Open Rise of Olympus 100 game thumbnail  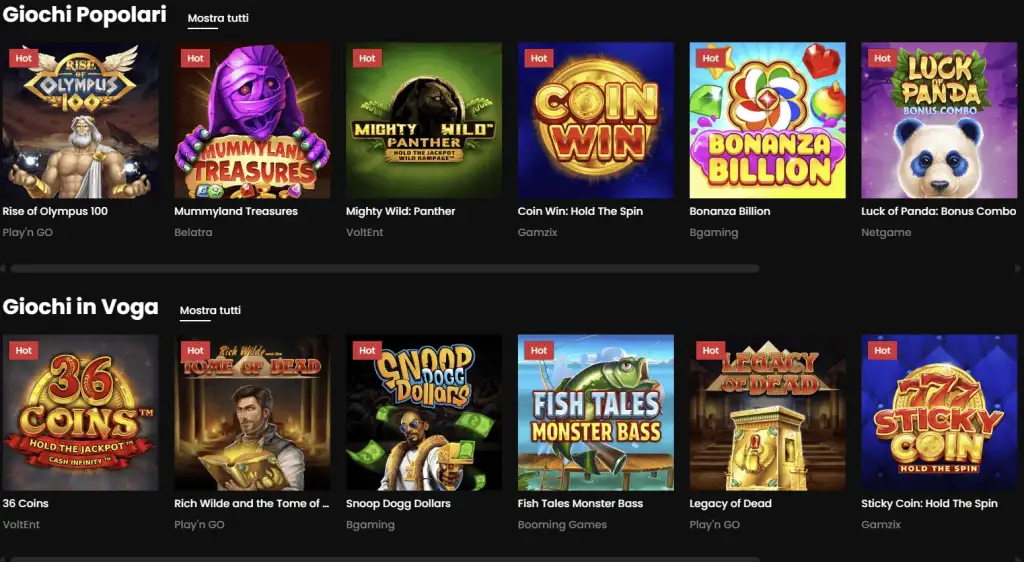click(x=80, y=120)
